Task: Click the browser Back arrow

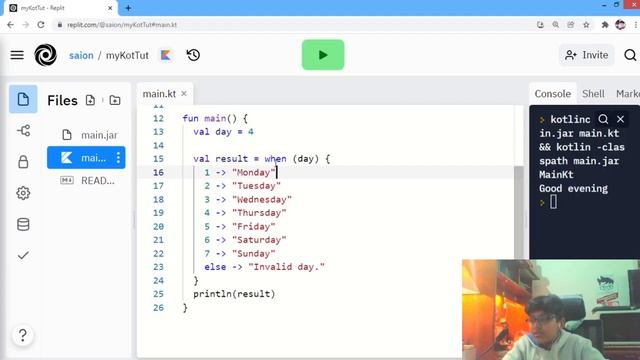Action: (11, 25)
